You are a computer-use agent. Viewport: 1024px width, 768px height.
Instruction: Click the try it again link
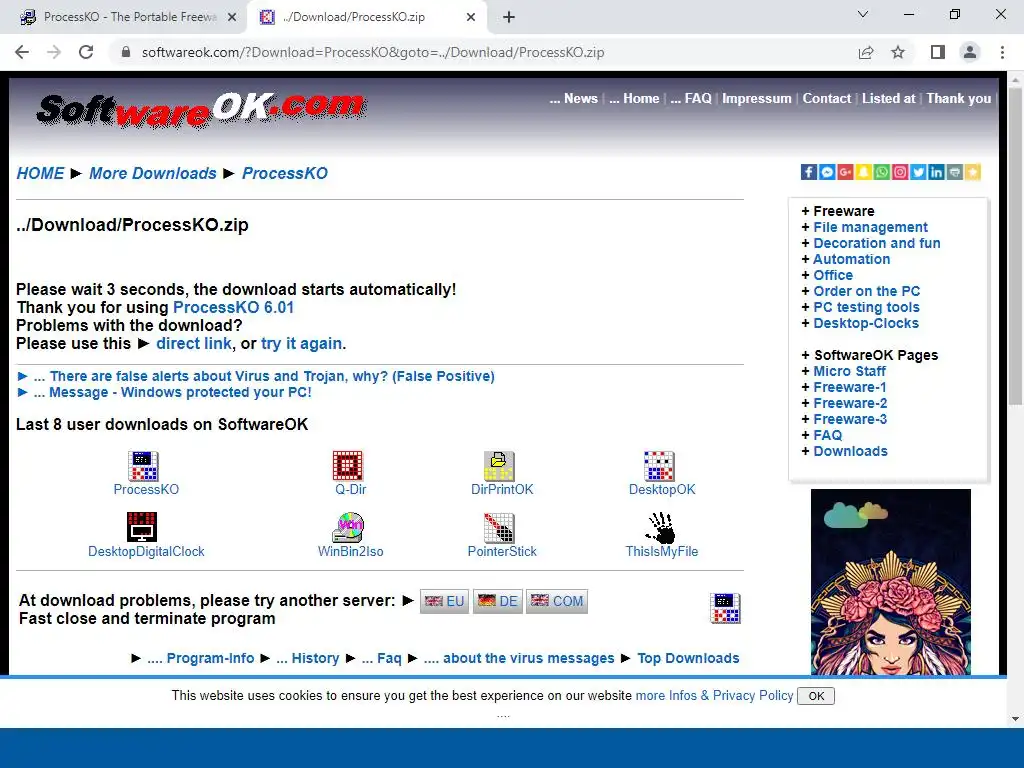coord(302,344)
